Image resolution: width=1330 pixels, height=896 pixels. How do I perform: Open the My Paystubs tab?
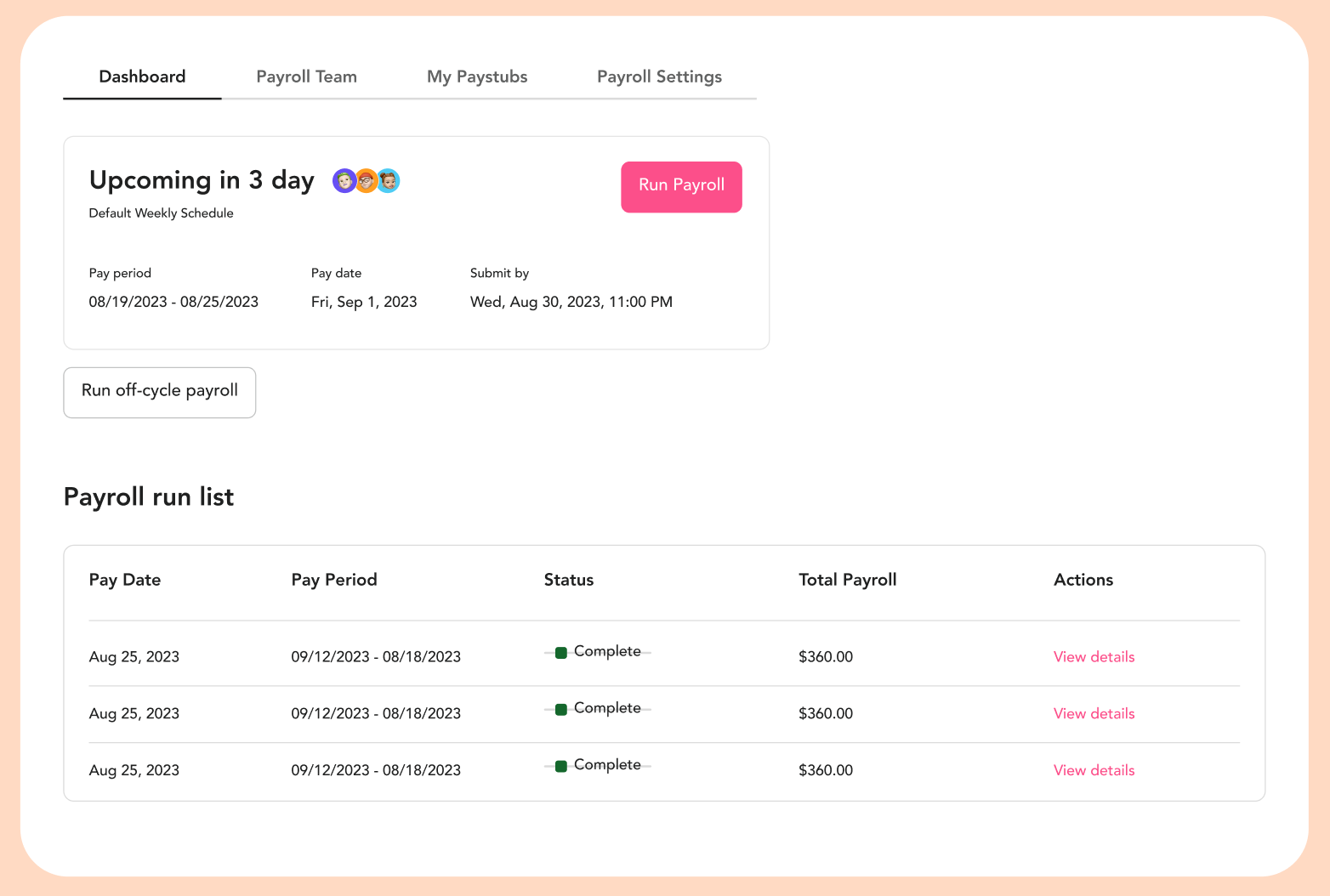tap(477, 77)
